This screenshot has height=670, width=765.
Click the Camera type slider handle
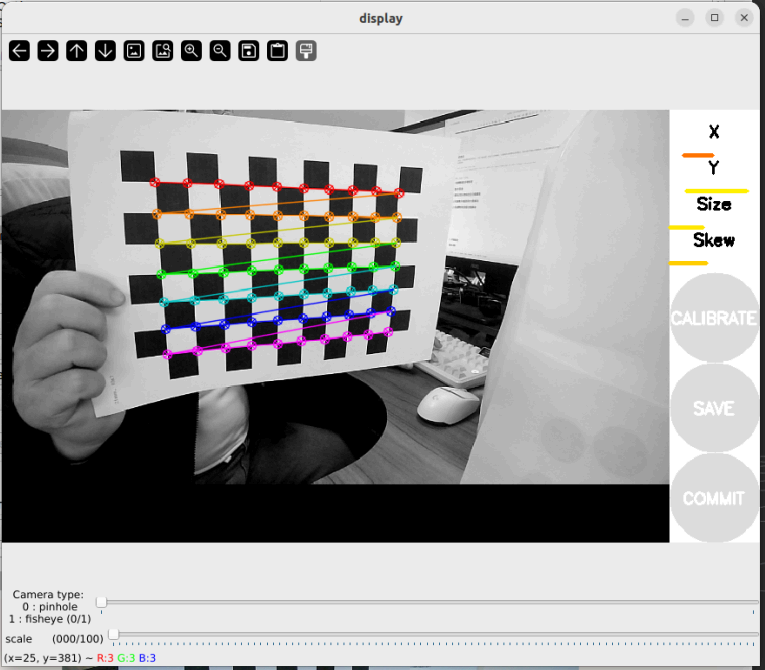[x=101, y=602]
